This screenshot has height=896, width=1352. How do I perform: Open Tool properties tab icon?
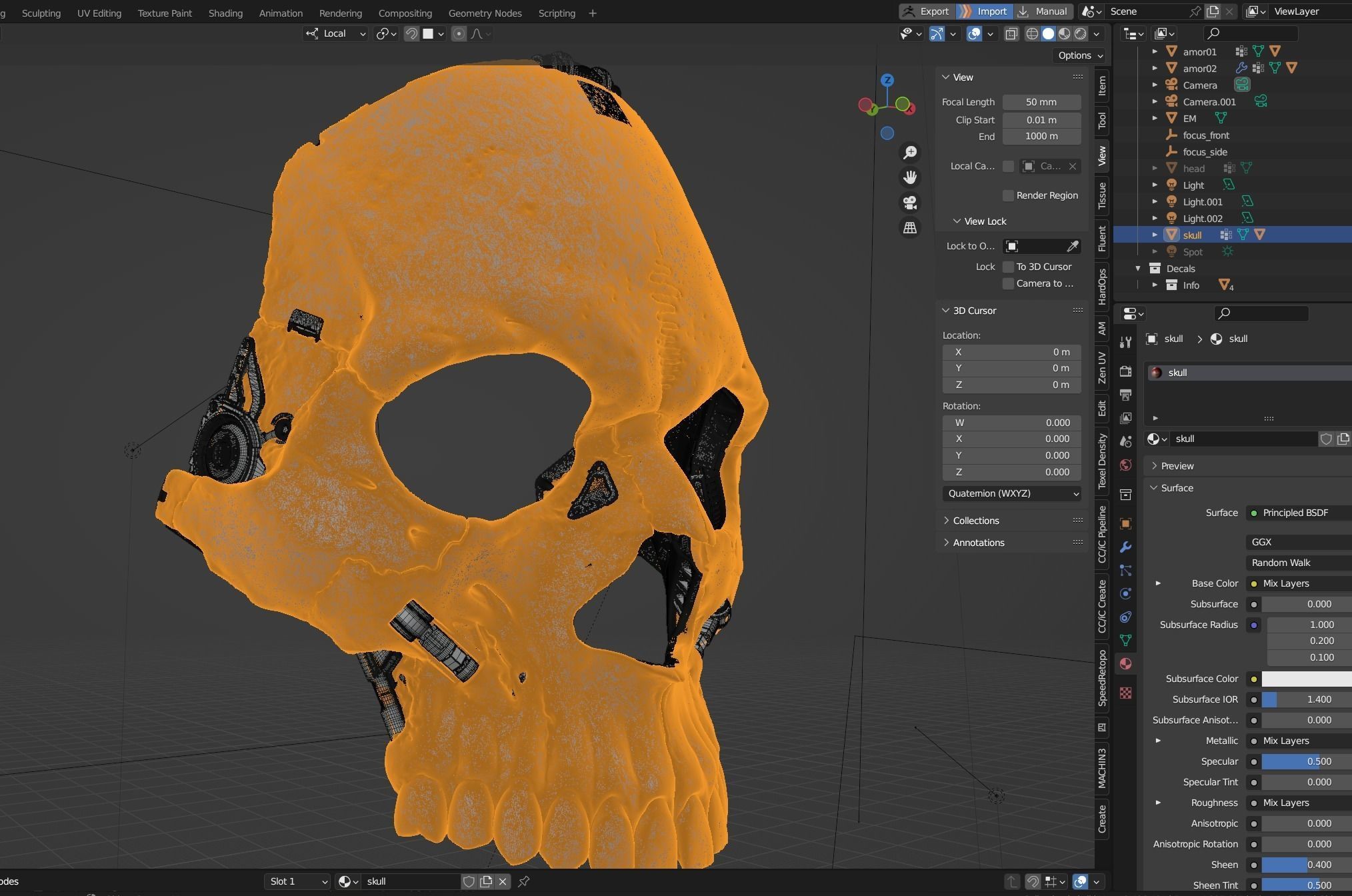[1126, 342]
